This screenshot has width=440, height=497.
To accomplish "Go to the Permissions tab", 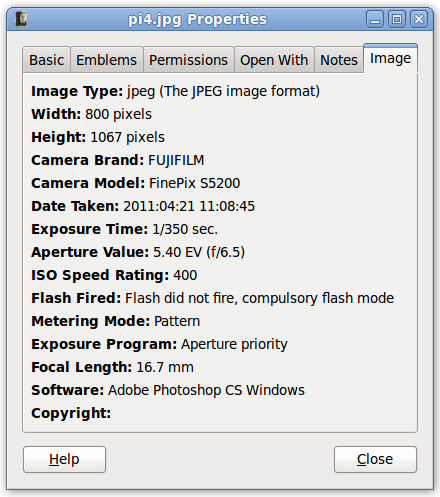I will point(188,60).
